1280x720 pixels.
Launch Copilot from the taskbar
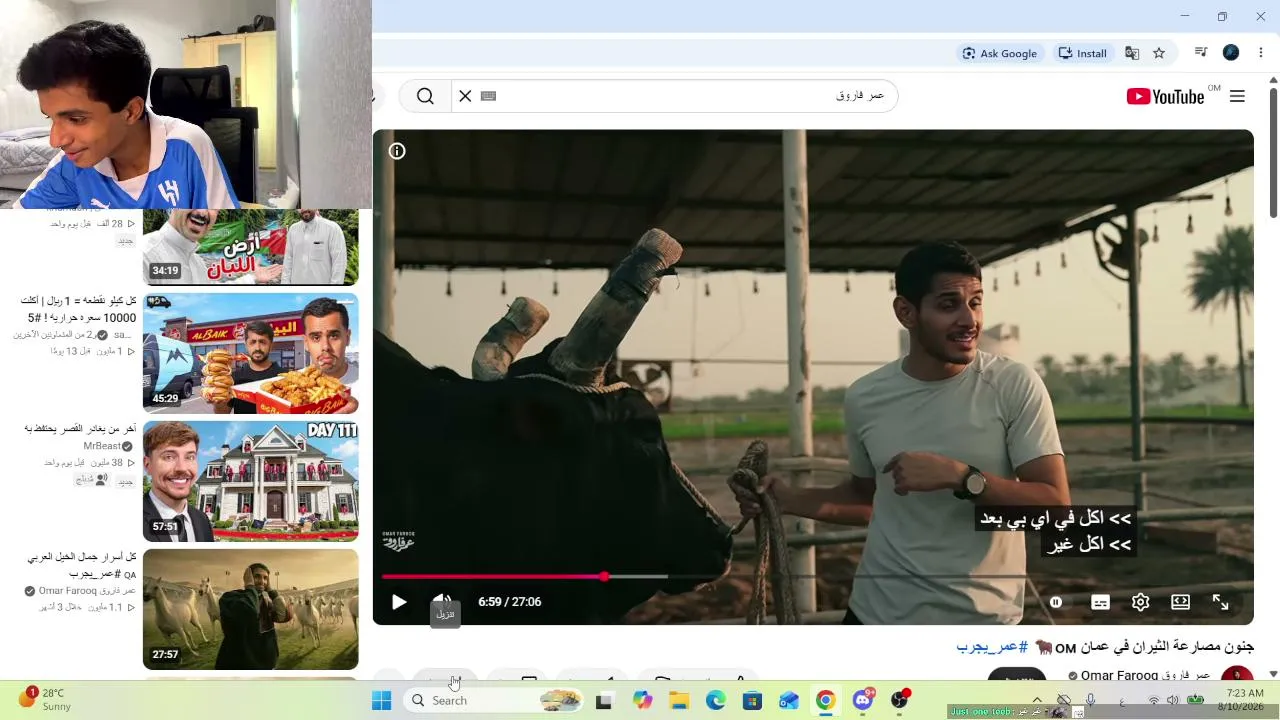click(x=642, y=701)
